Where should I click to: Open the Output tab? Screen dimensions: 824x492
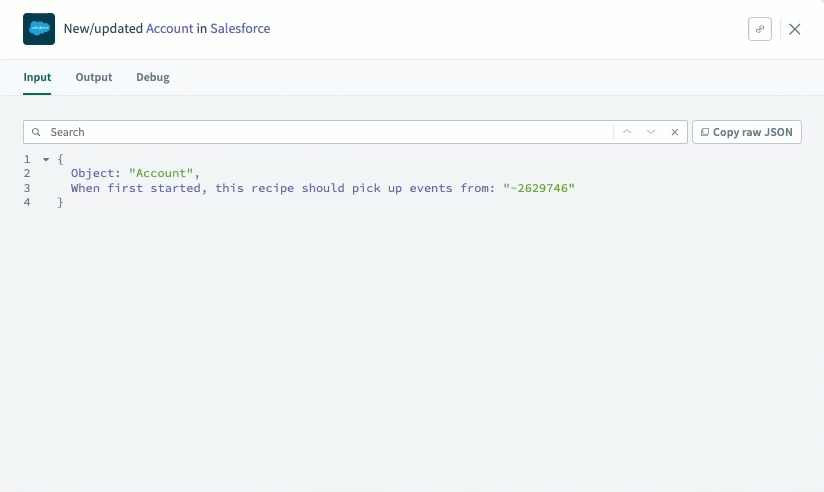(94, 77)
